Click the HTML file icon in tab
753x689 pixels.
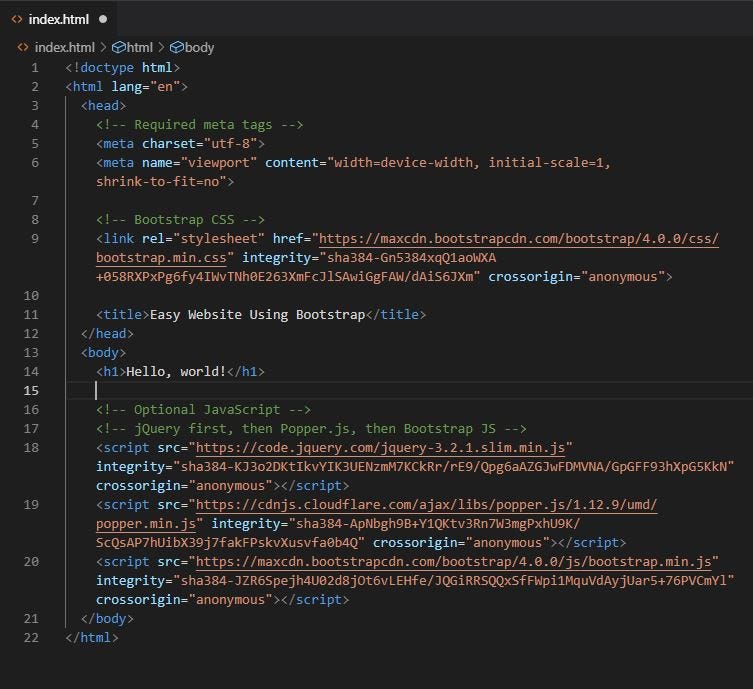tap(17, 19)
